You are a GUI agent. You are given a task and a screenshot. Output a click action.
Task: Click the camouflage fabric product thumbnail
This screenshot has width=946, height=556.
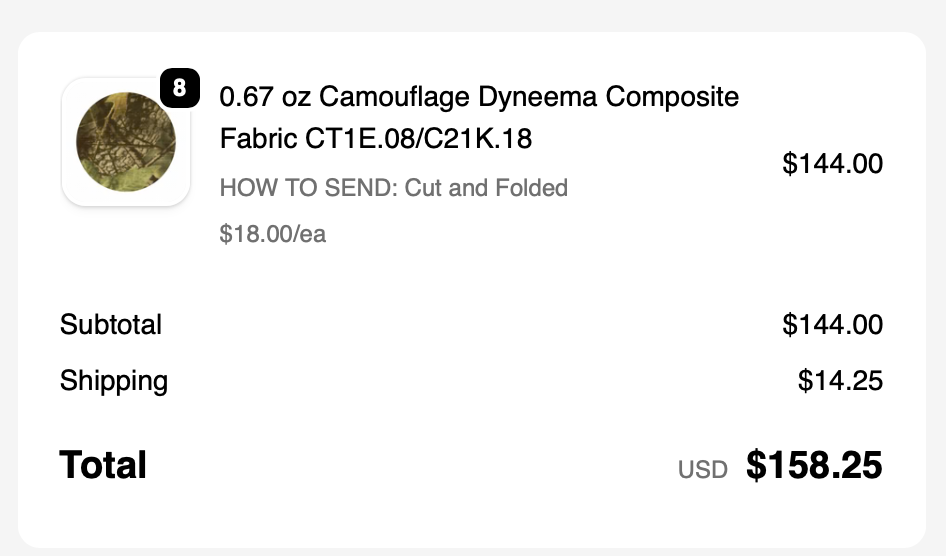click(126, 141)
